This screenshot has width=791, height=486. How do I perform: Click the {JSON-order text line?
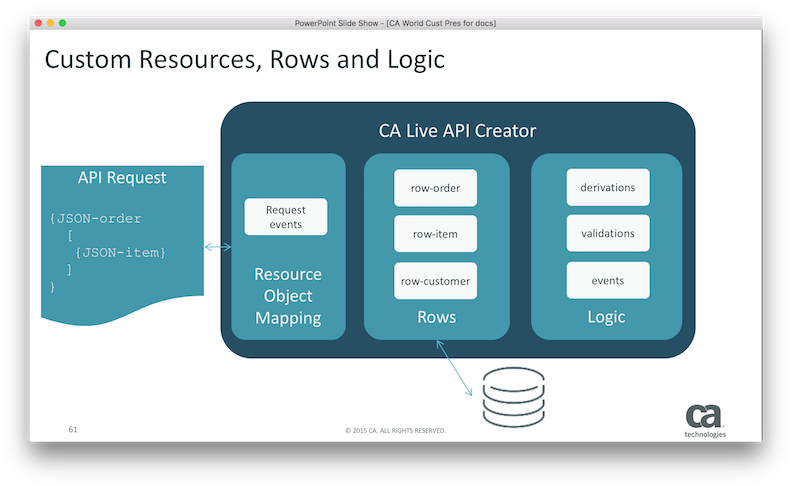95,219
